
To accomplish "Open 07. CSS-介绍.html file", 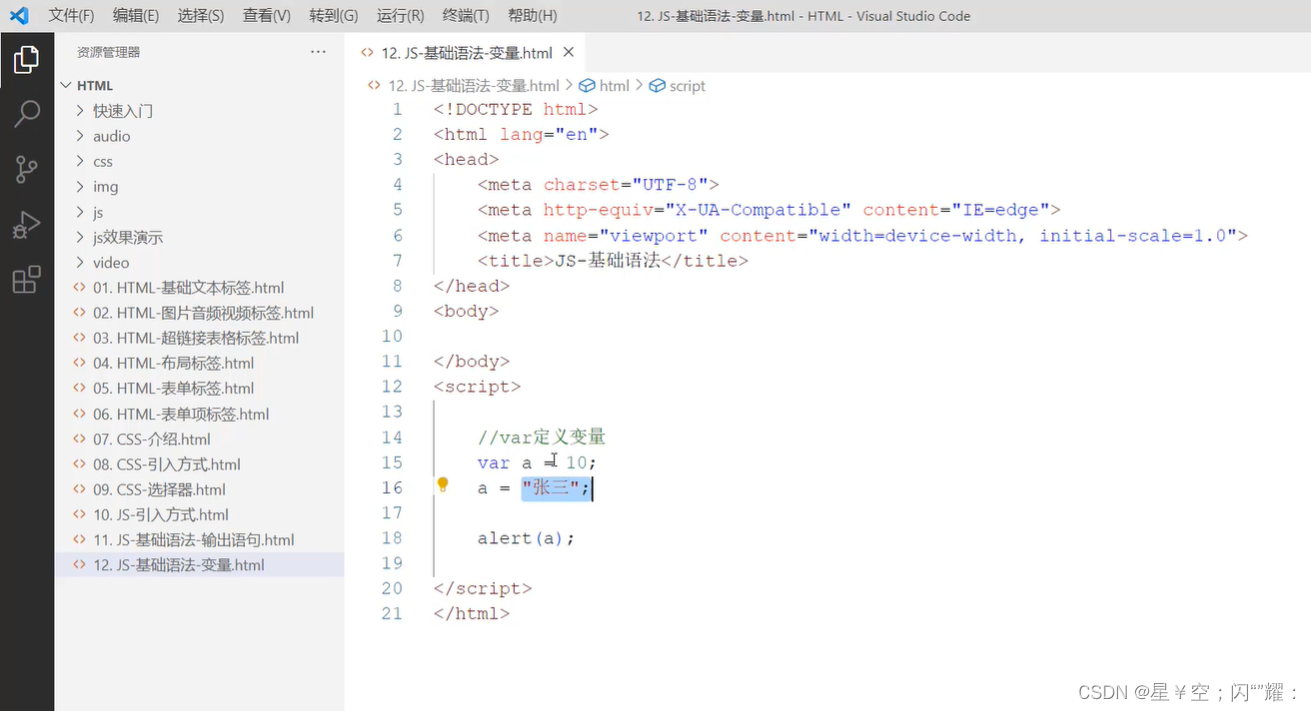I will click(145, 438).
